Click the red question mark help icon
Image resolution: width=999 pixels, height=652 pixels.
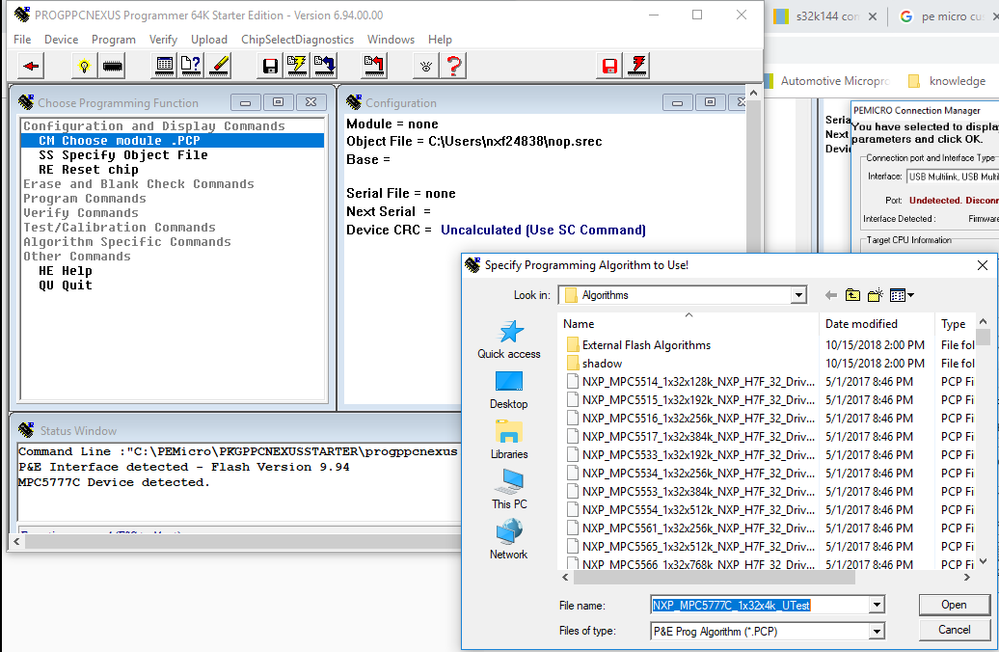454,66
